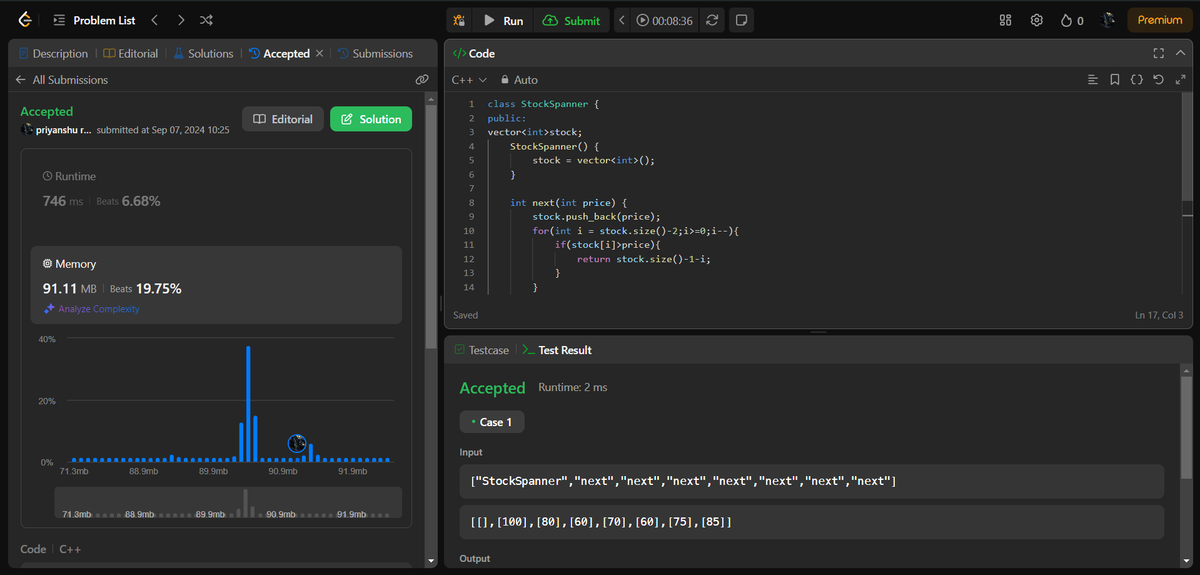The width and height of the screenshot is (1200, 575).
Task: Enter fullscreen for the Code panel
Action: pos(1159,54)
